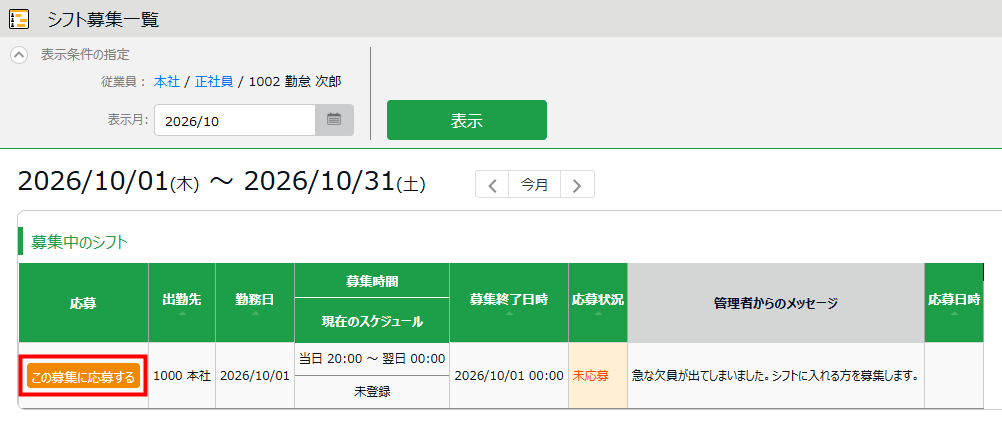The width and height of the screenshot is (1002, 422).
Task: Click the 募集時間 header
Action: tap(372, 280)
